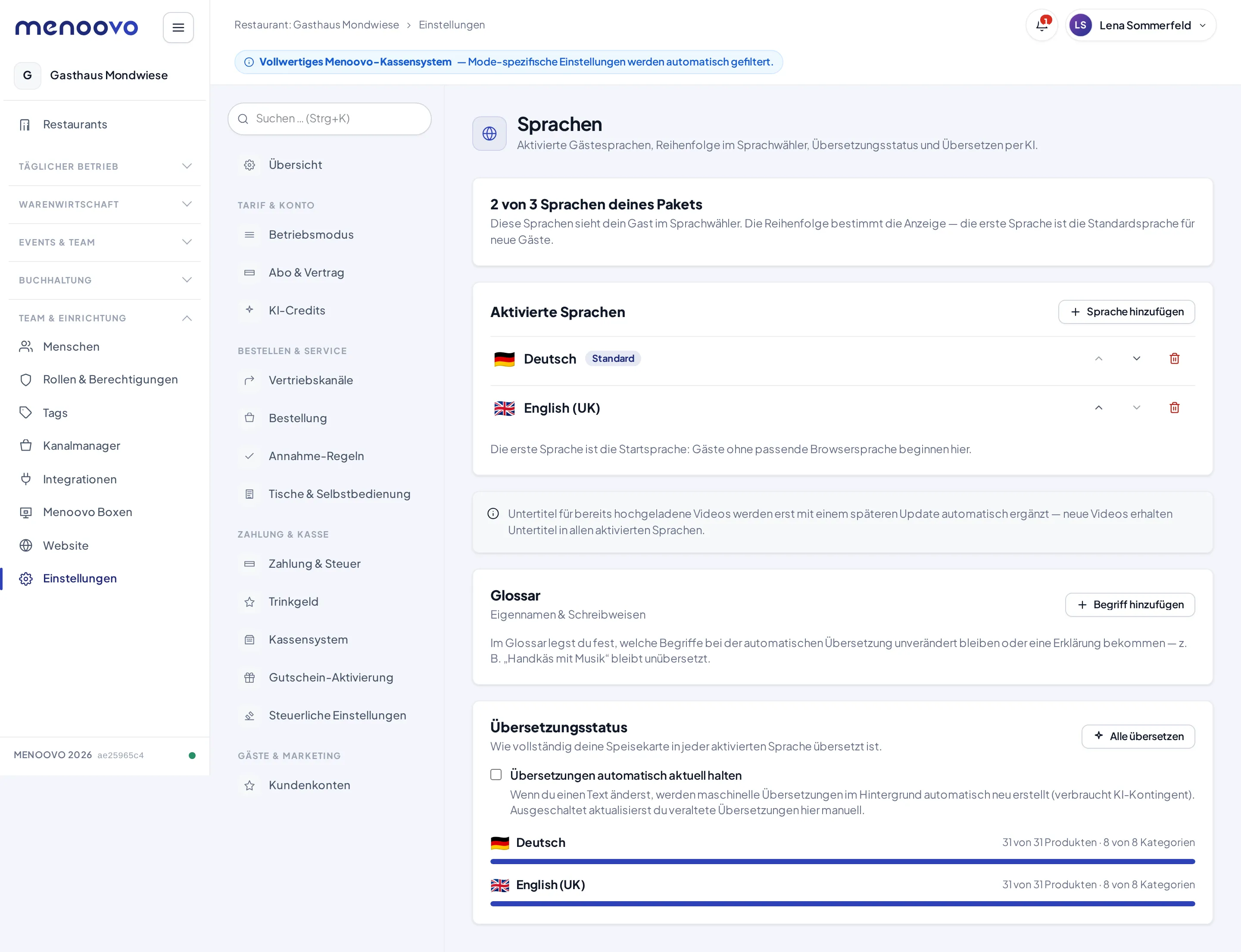
Task: Click the Menschen people icon
Action: click(x=25, y=346)
